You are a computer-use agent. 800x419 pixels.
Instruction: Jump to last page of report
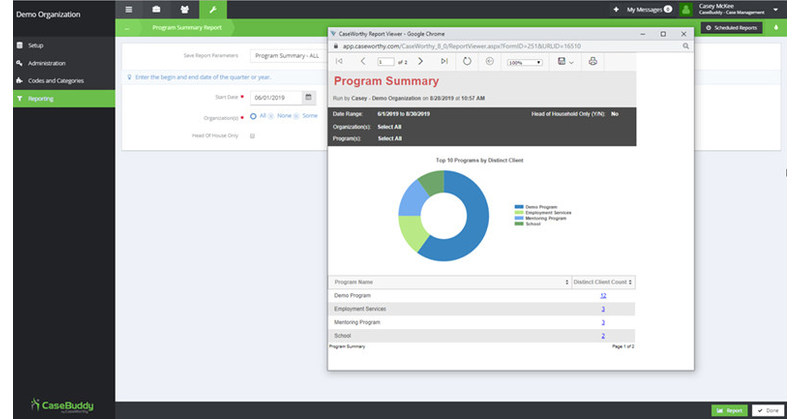pos(444,62)
